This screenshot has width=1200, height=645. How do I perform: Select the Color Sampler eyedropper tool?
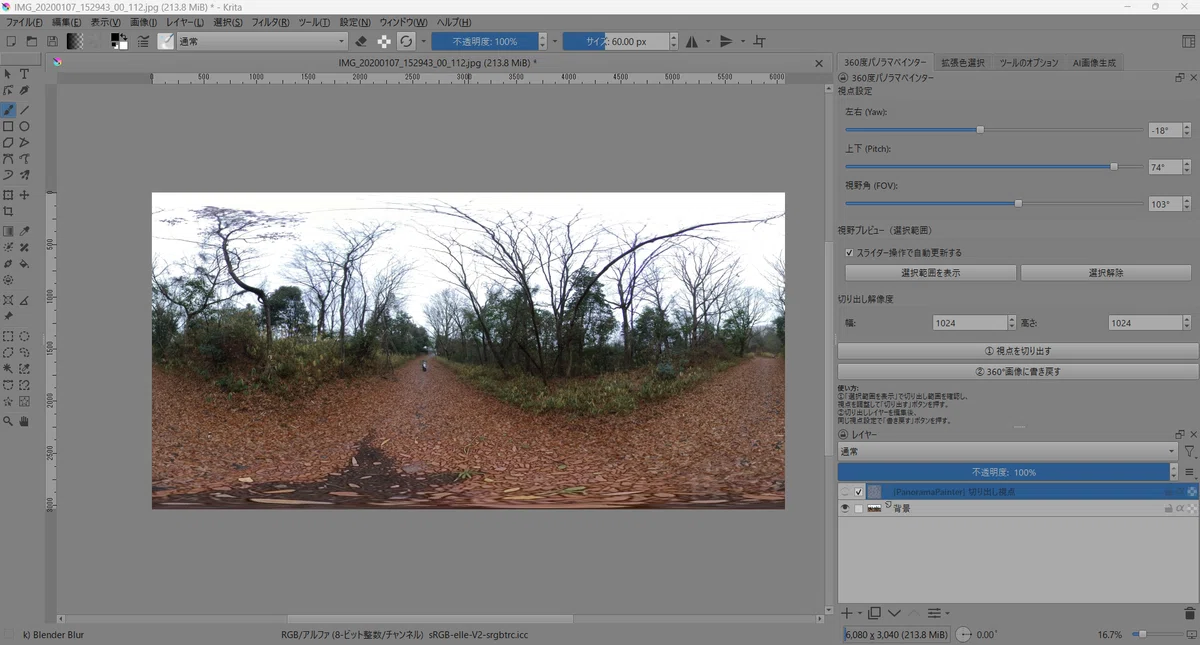(x=24, y=231)
